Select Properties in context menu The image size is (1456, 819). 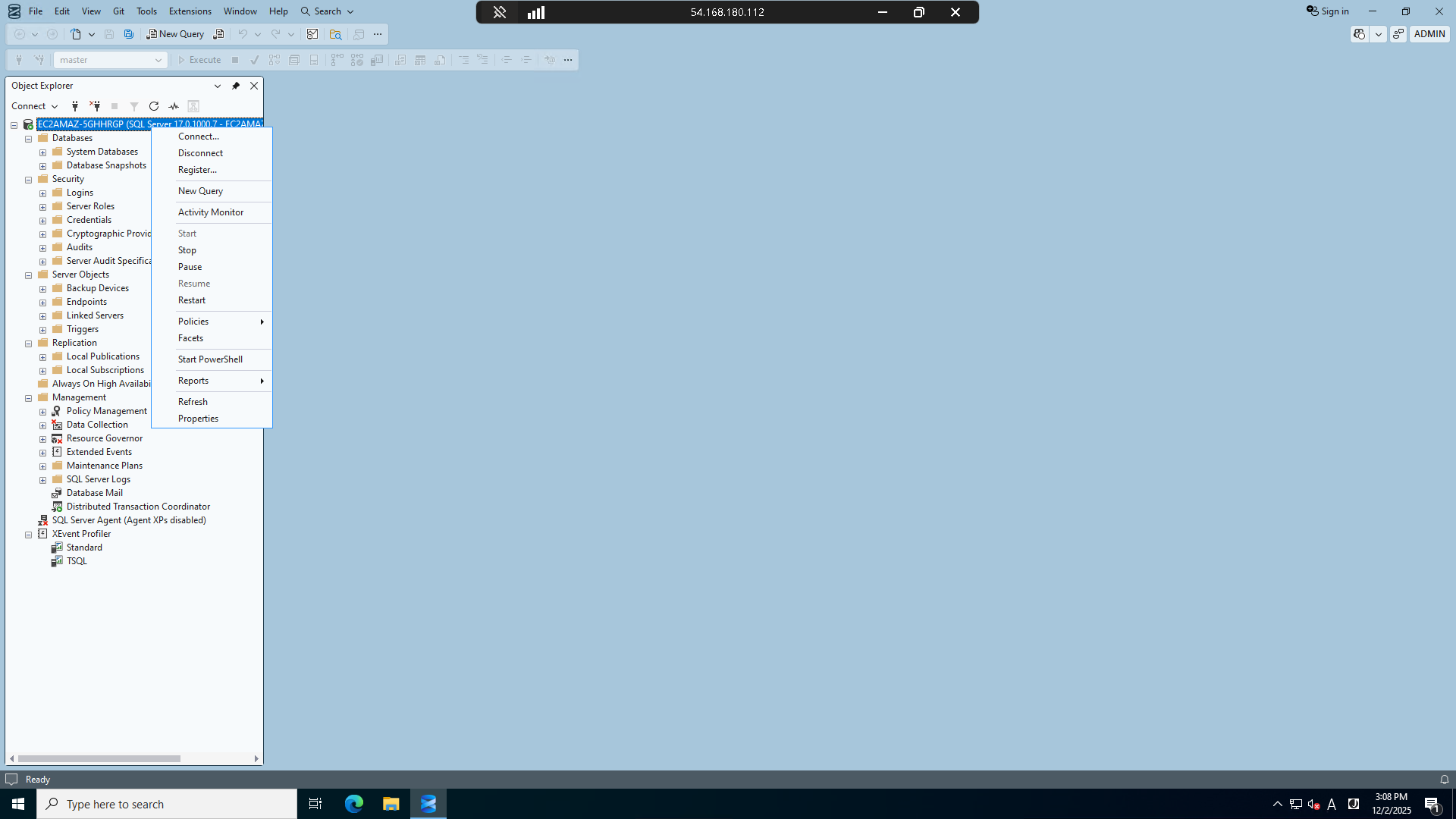[x=198, y=419]
